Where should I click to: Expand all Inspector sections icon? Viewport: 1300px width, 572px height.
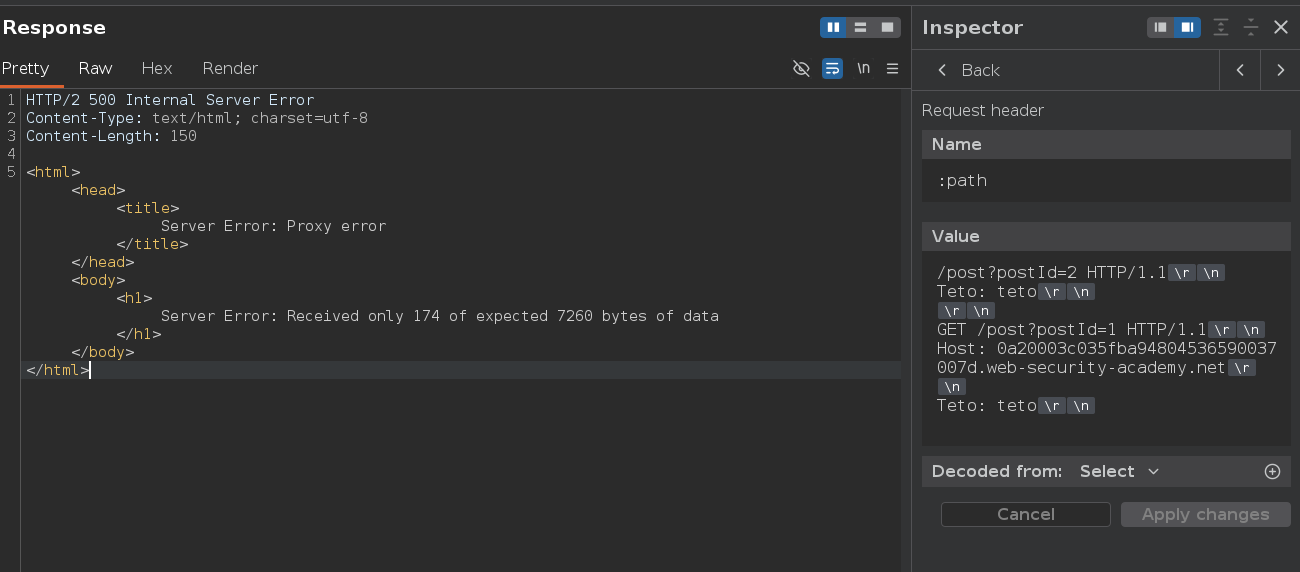[x=1221, y=27]
